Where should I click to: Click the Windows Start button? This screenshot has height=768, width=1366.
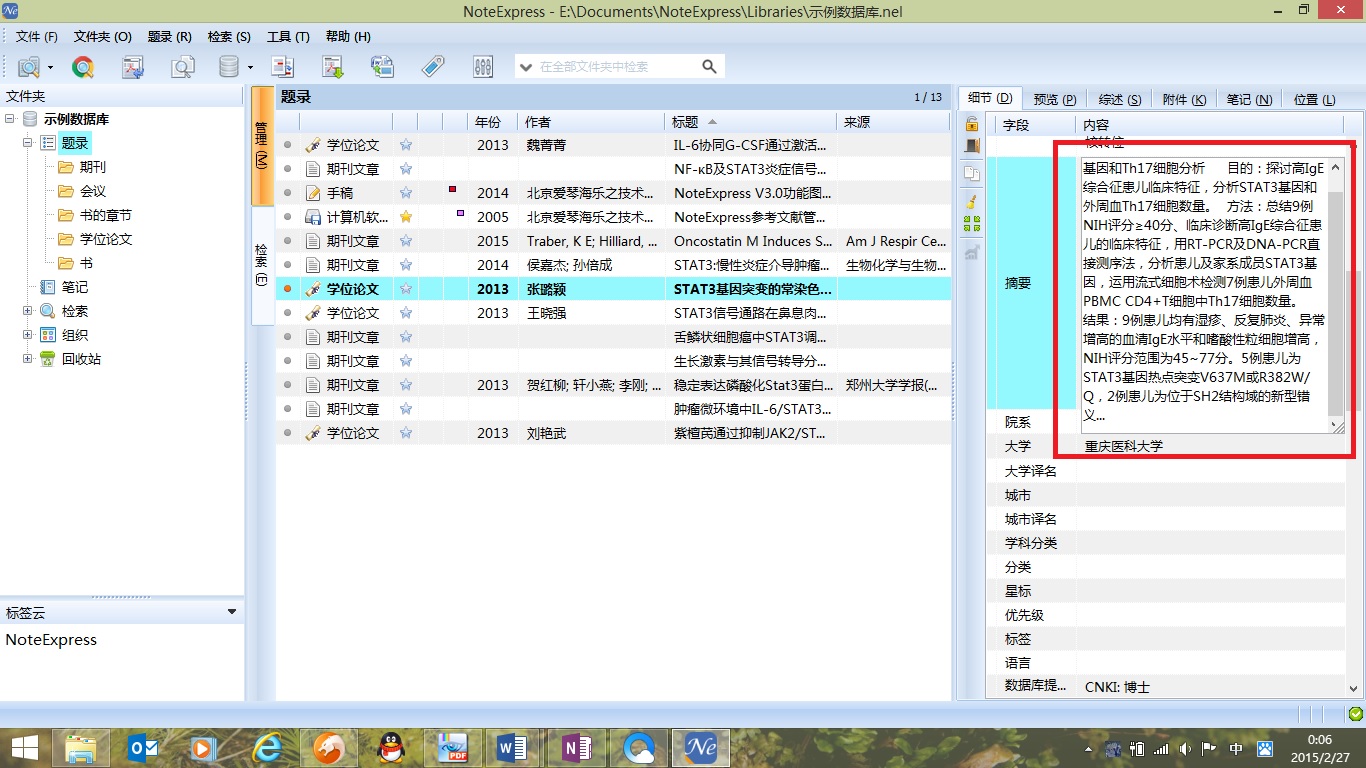(x=25, y=747)
